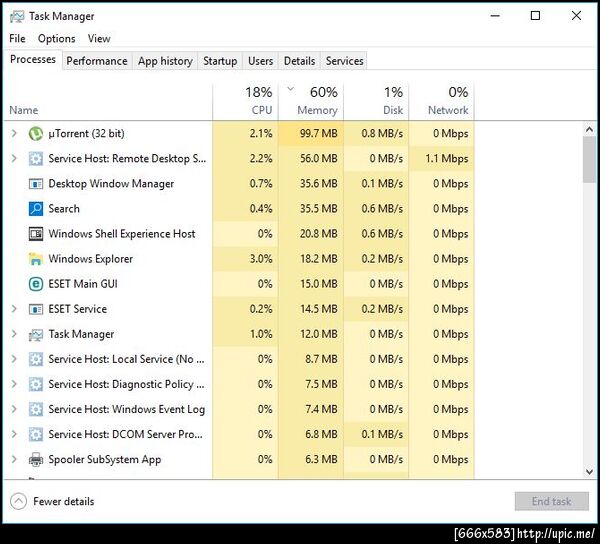This screenshot has width=600, height=544.
Task: Maximize the Task Manager window
Action: [535, 16]
